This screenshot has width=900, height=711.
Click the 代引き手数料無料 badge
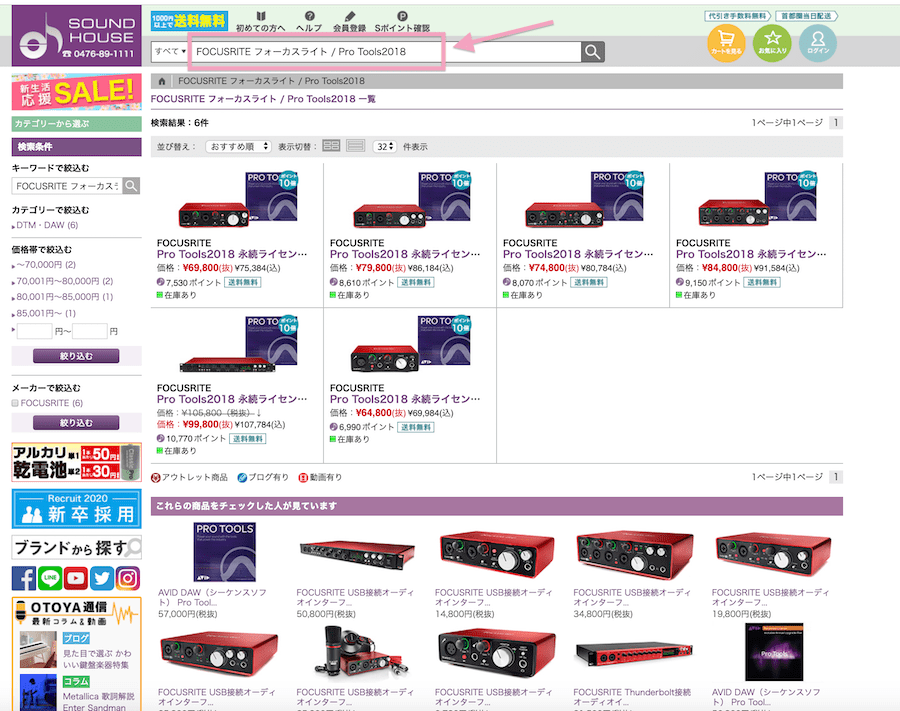[x=737, y=16]
